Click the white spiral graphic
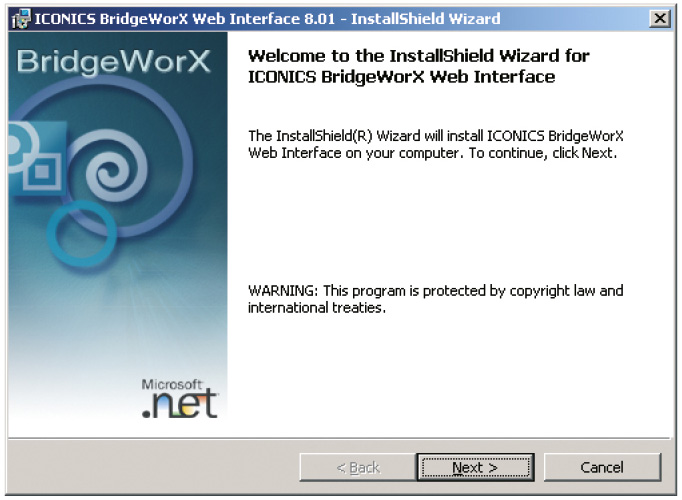This screenshot has width=682, height=500. pos(114,166)
